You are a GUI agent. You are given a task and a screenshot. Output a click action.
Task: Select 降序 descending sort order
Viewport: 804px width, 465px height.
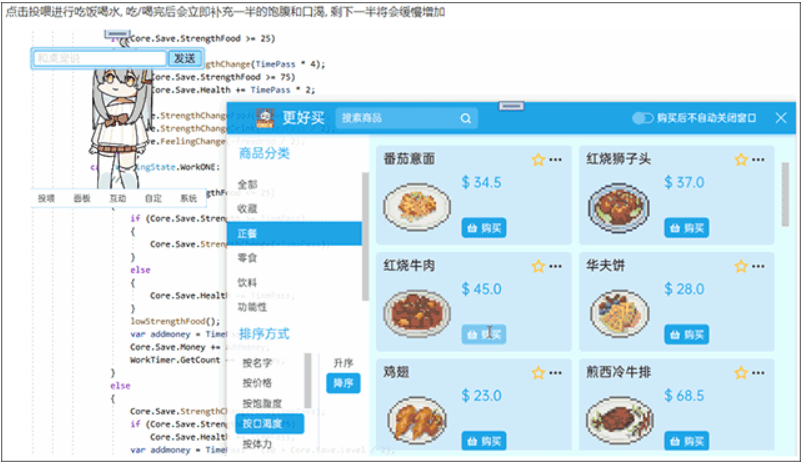click(343, 382)
